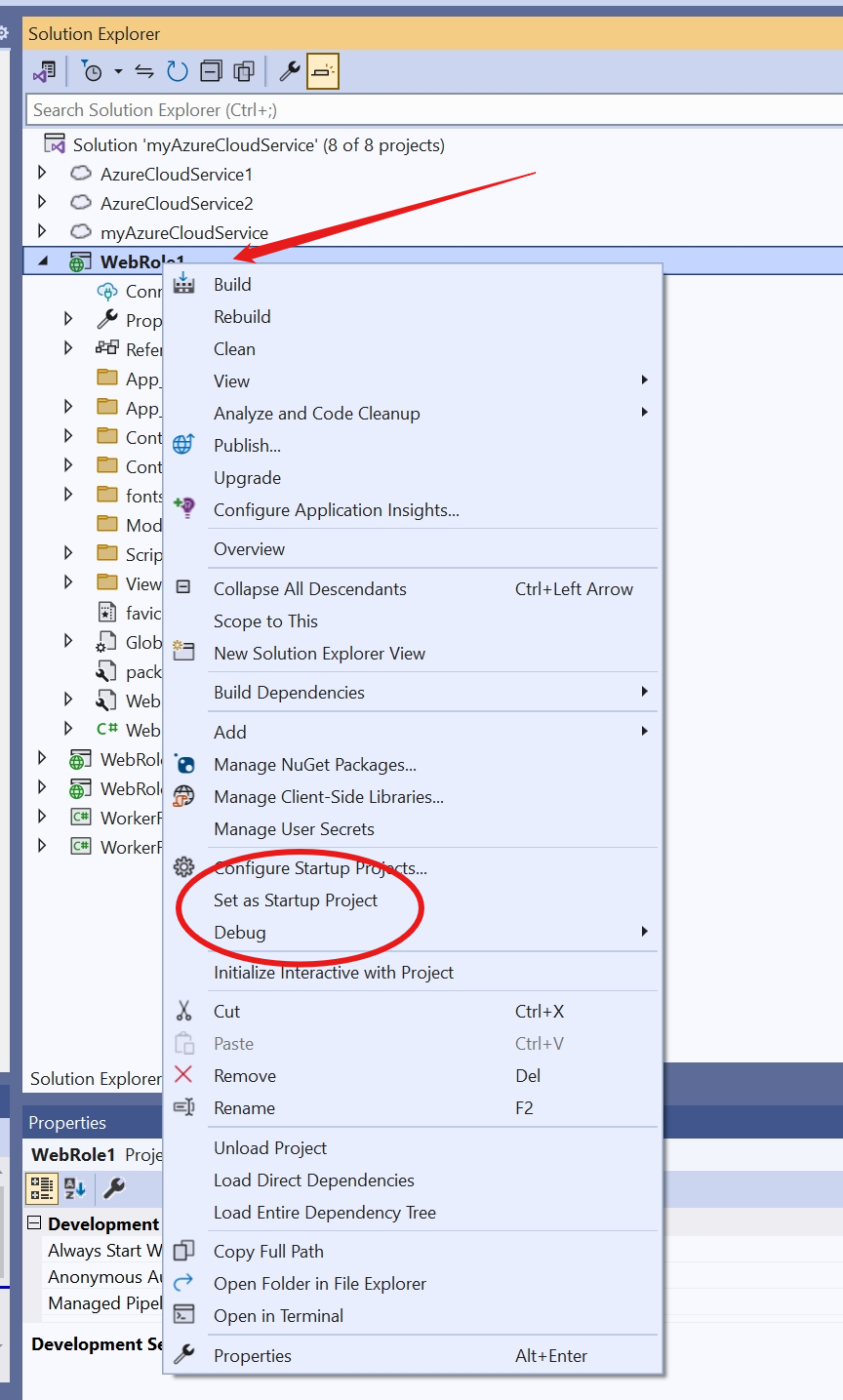Toggle the Preview Selected Items button
This screenshot has height=1400, width=843.
click(323, 71)
